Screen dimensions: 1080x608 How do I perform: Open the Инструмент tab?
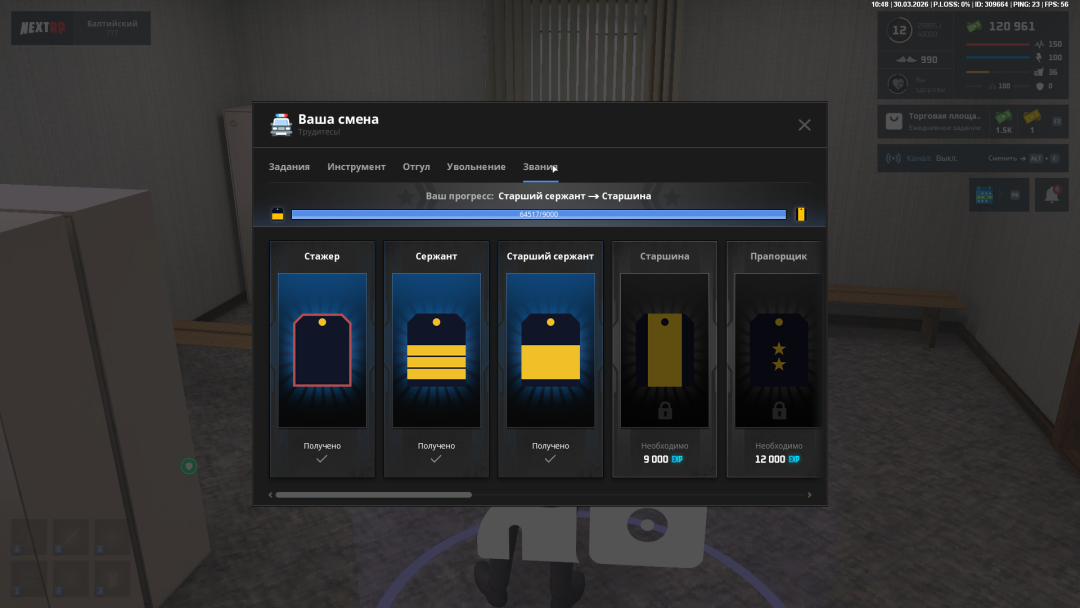(356, 167)
